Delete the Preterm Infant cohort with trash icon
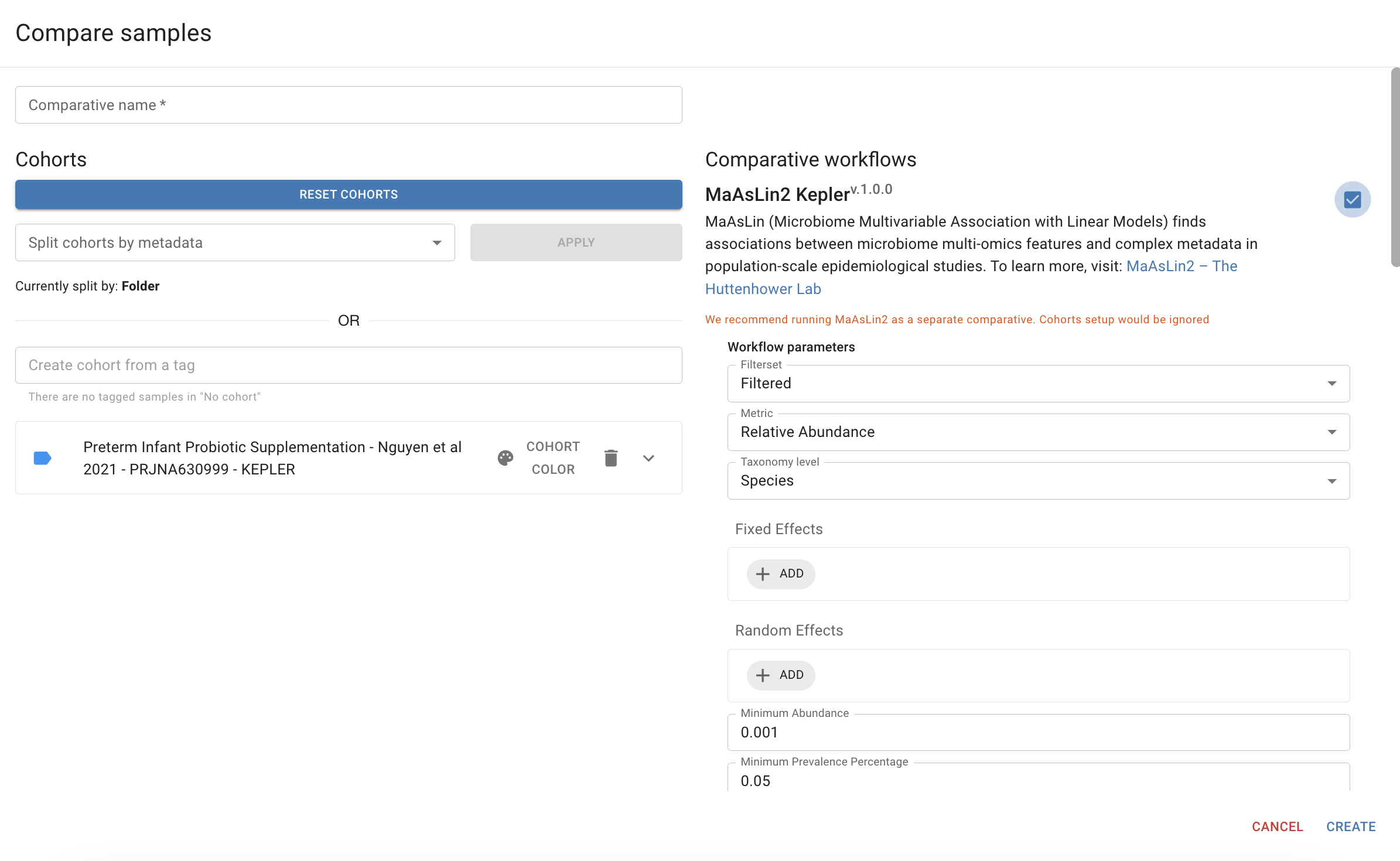Screen dimensions: 1400x861 pos(611,458)
